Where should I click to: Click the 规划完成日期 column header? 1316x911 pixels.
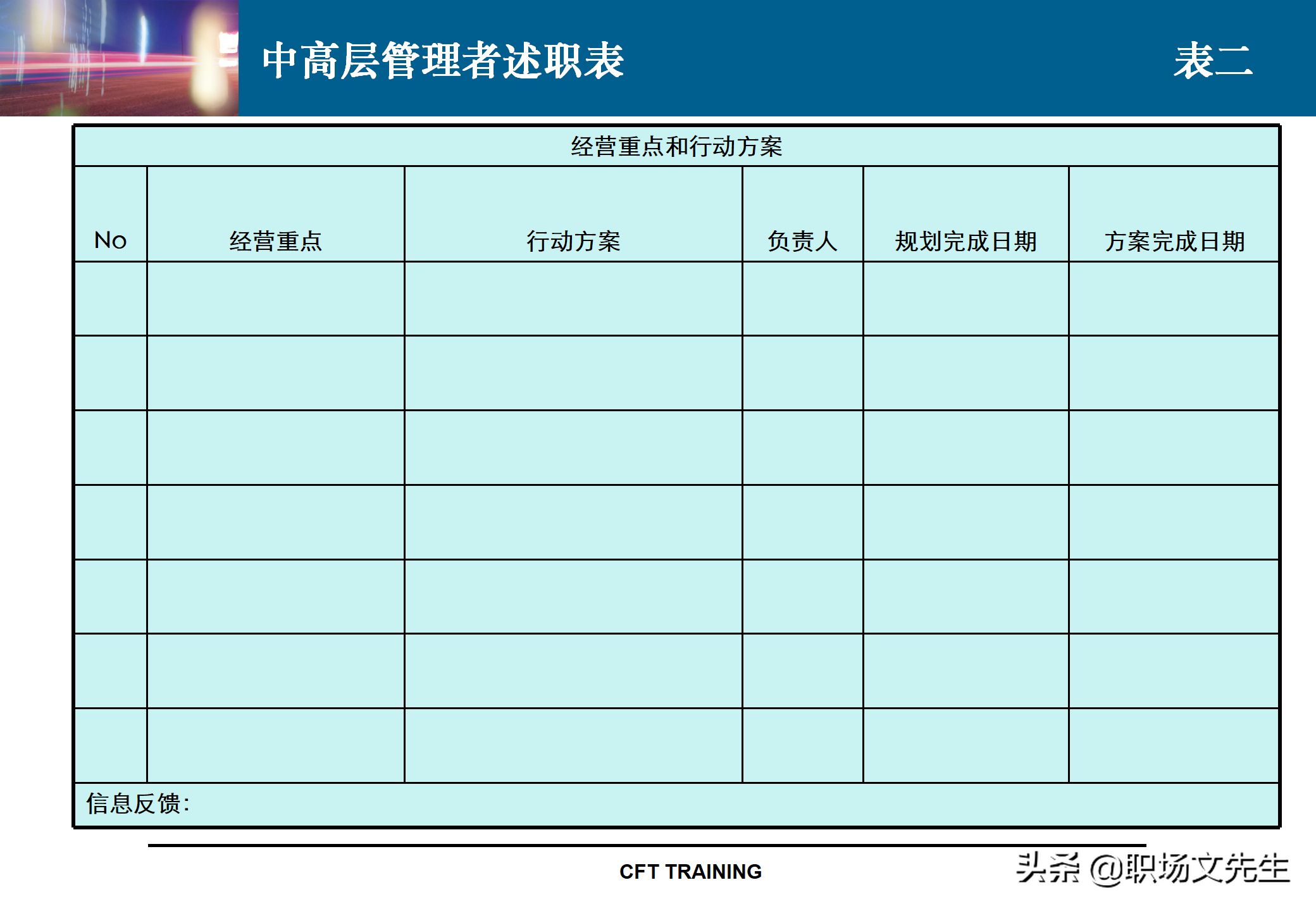click(965, 241)
